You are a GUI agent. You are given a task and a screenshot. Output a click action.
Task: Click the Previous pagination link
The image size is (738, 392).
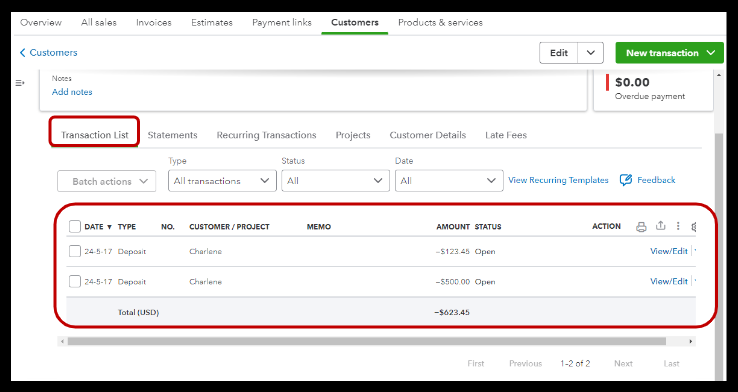525,363
